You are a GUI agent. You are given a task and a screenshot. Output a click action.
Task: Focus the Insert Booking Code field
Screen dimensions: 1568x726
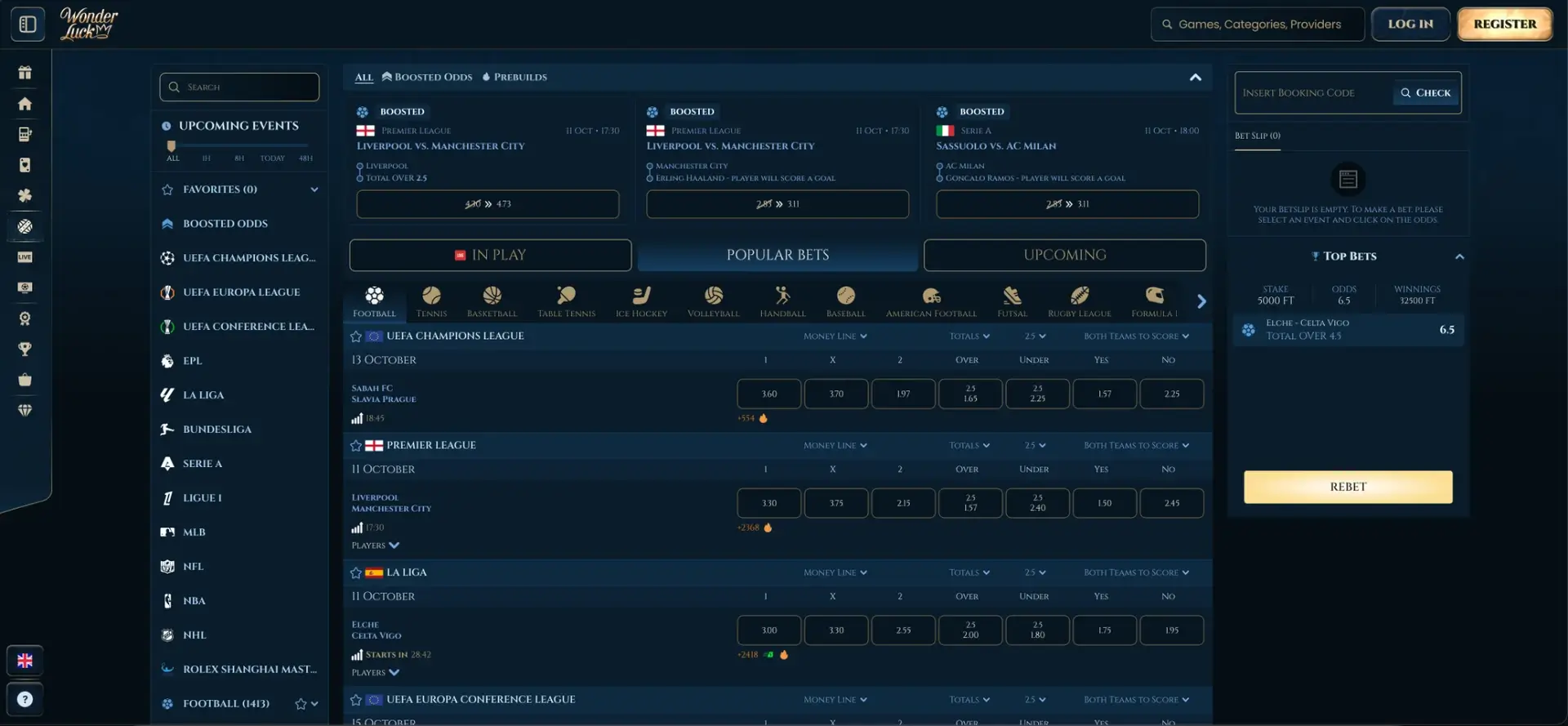pyautogui.click(x=1313, y=93)
